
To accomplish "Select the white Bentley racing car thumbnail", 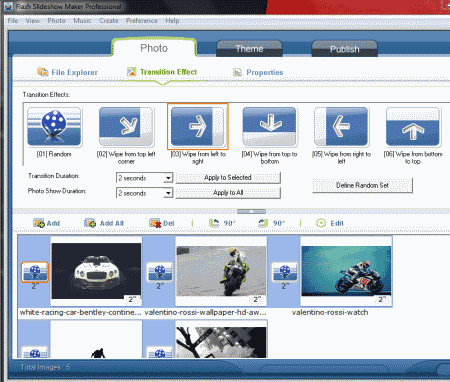I will pos(96,271).
